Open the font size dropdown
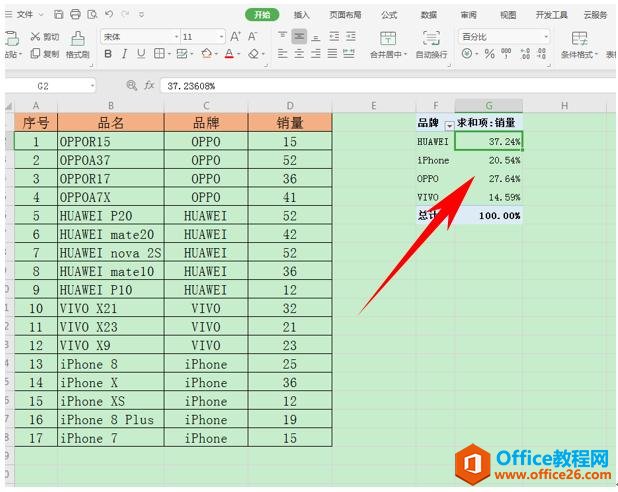Image resolution: width=618 pixels, height=492 pixels. 222,37
